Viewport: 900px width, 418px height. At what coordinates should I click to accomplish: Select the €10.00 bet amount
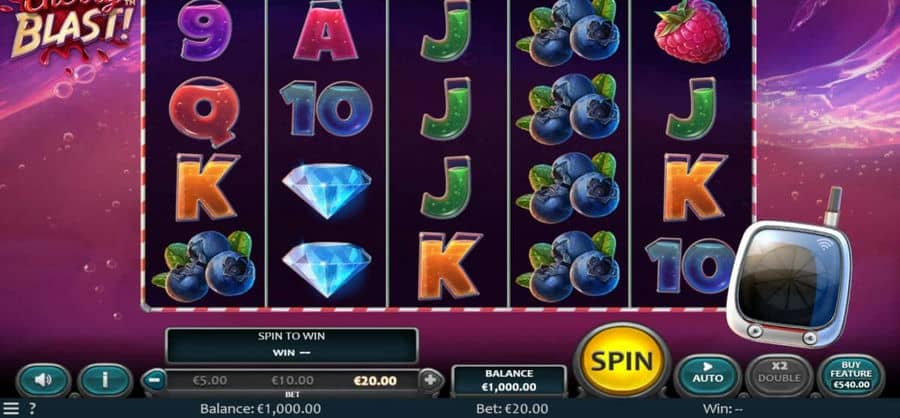[292, 381]
